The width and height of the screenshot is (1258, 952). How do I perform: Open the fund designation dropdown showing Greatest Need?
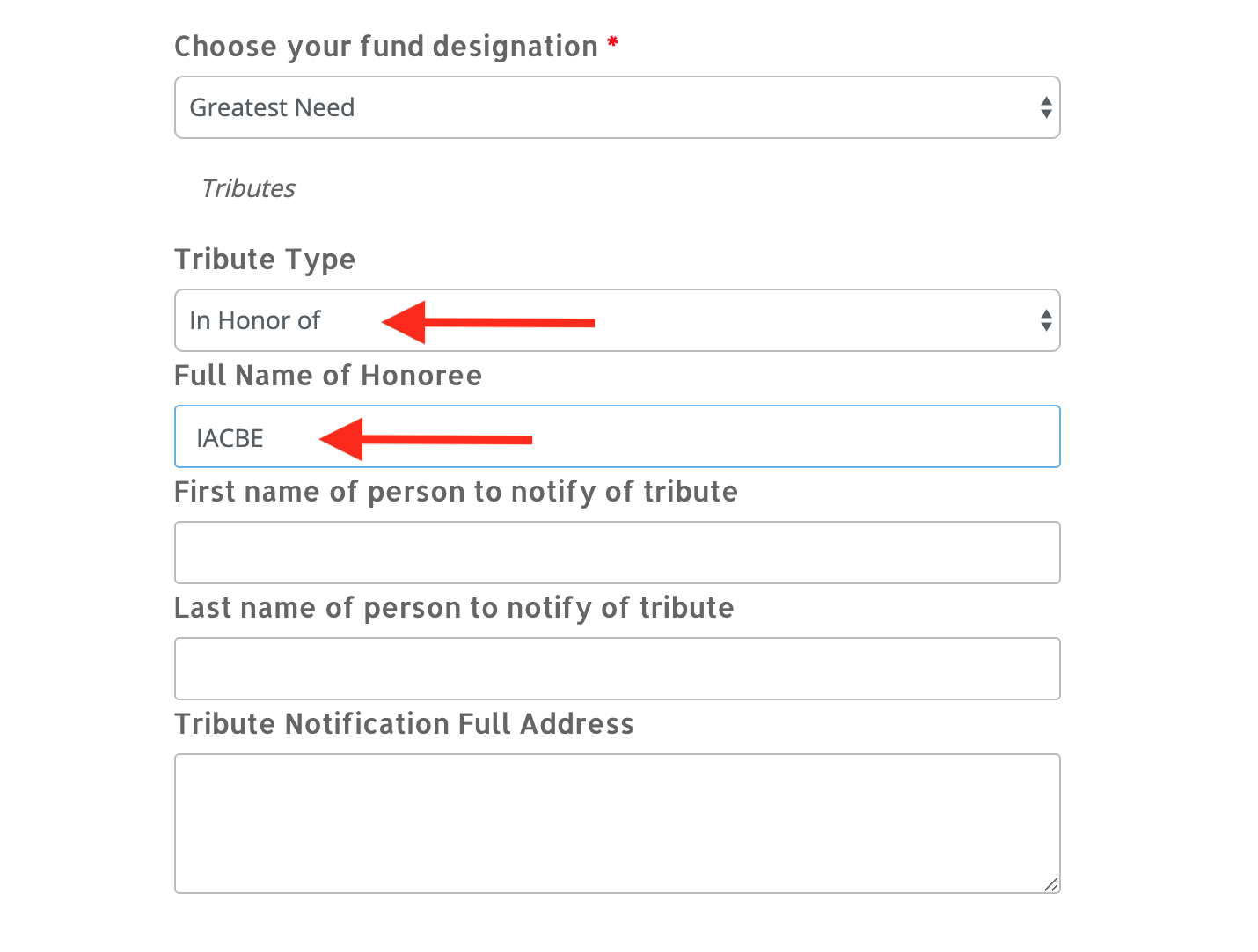tap(617, 107)
